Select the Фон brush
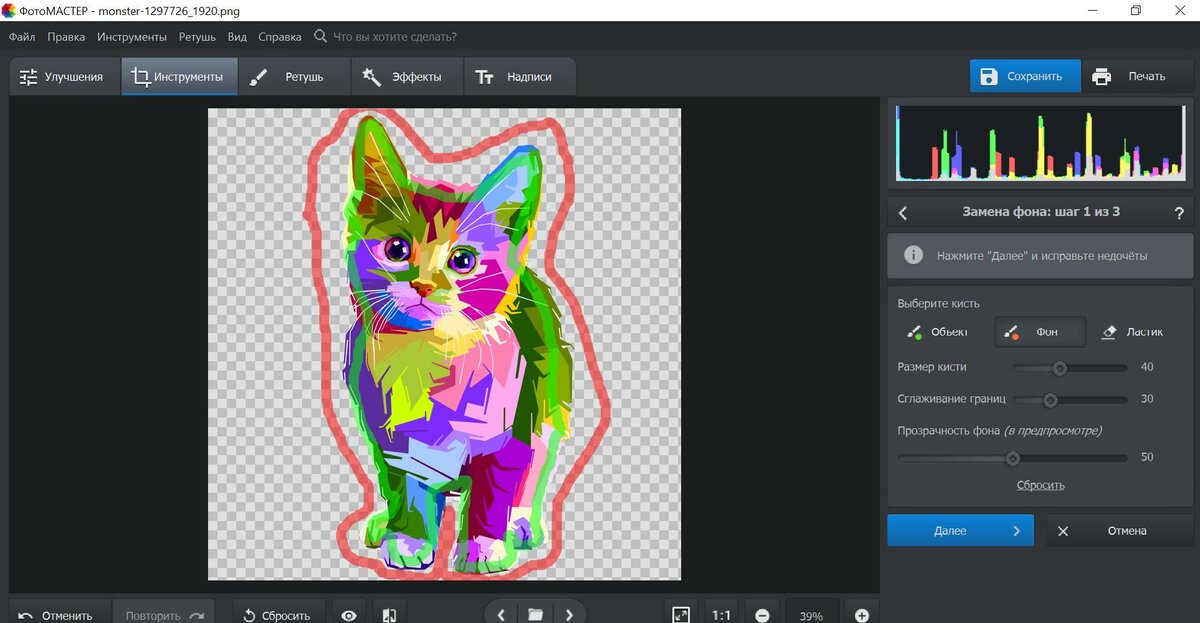The width and height of the screenshot is (1200, 623). point(1039,332)
